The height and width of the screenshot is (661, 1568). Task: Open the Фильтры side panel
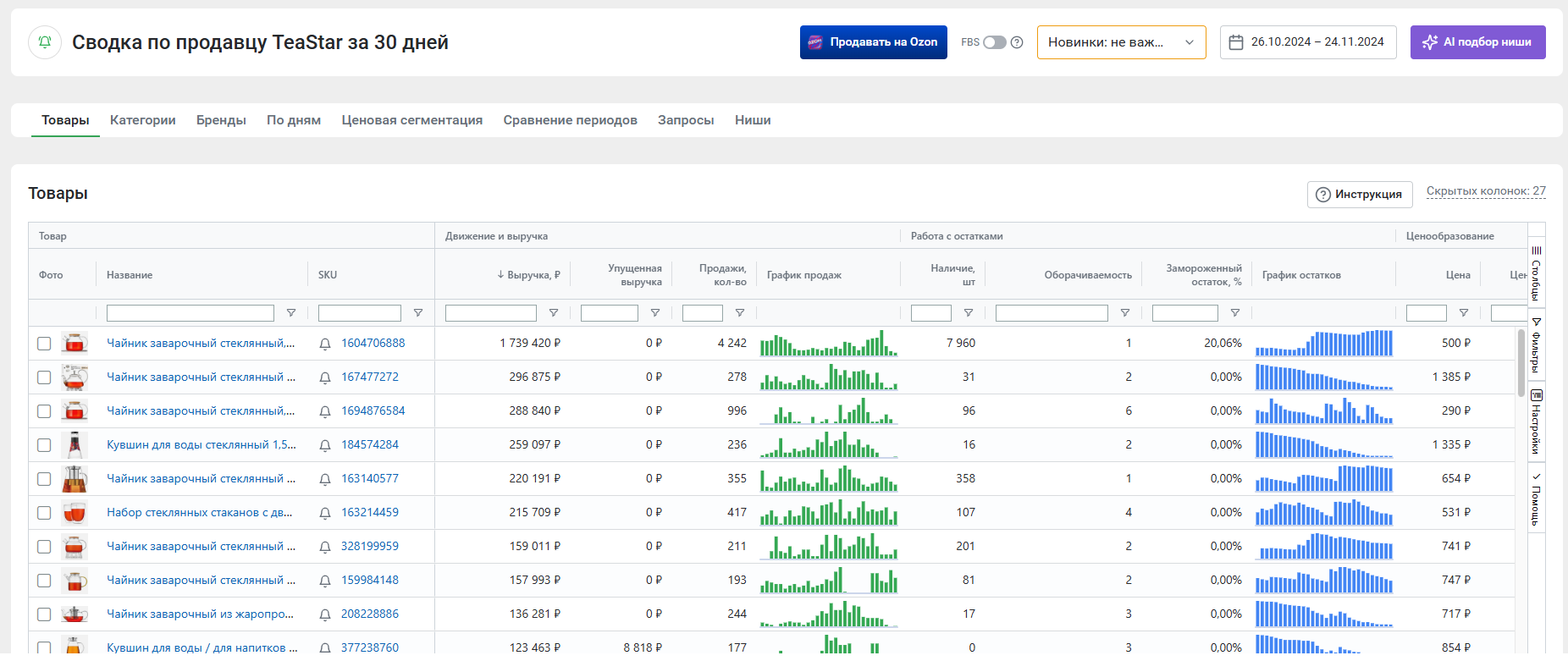coord(1536,345)
